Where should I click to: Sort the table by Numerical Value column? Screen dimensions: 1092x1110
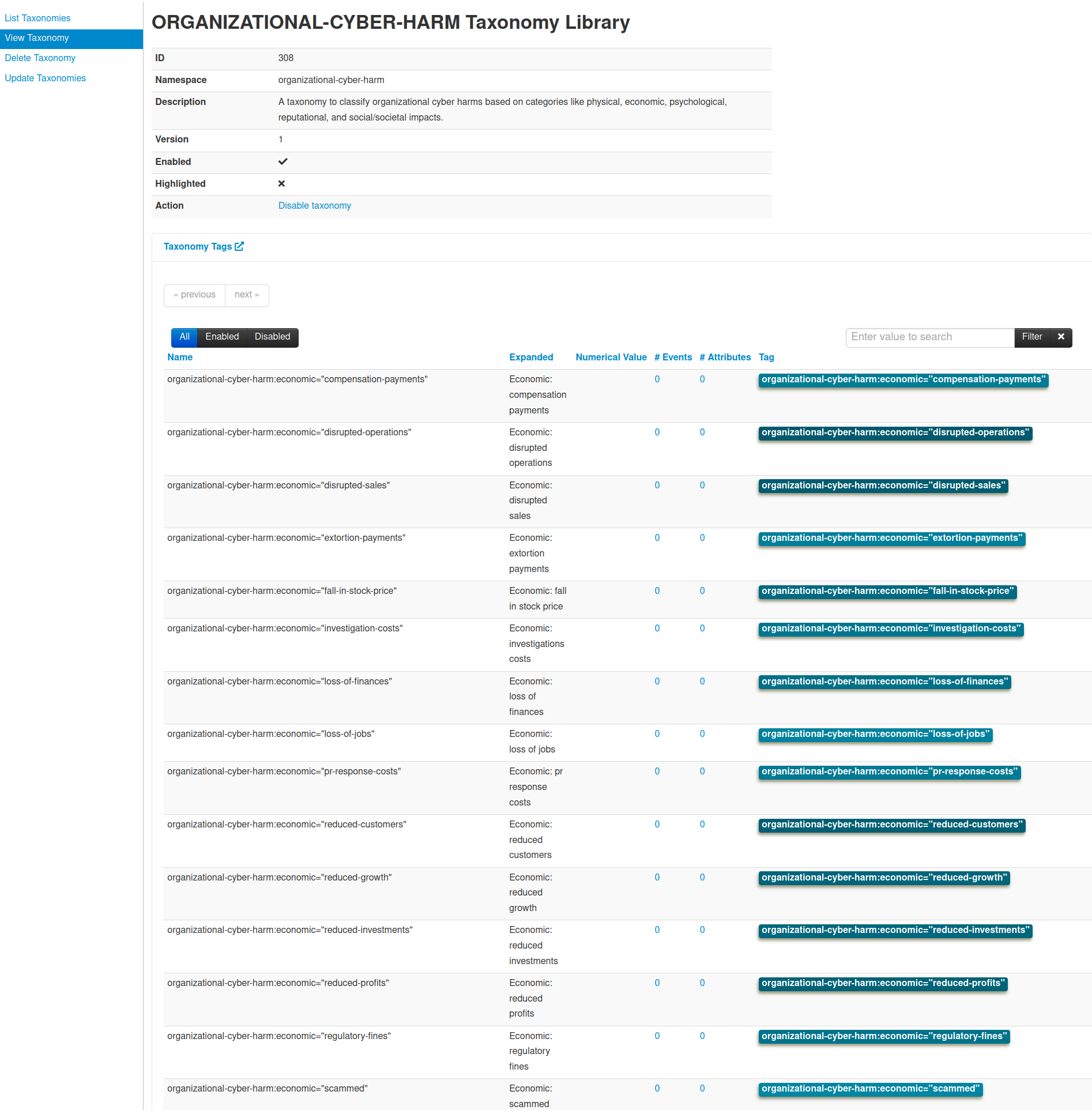(611, 357)
